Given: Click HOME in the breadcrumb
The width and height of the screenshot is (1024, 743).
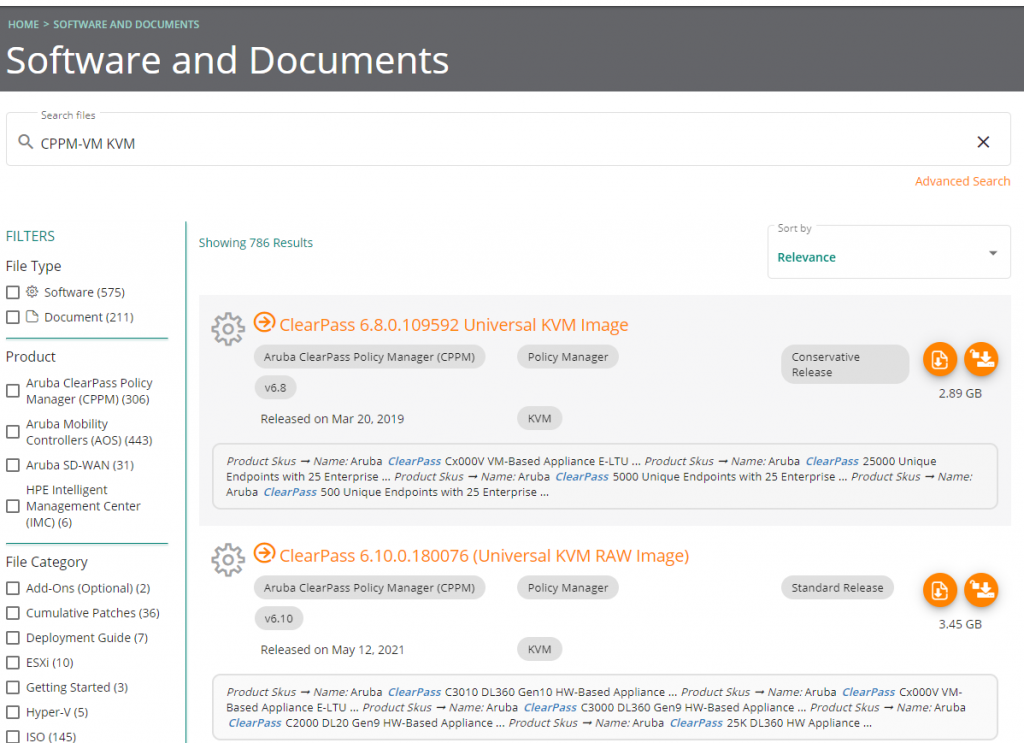Looking at the screenshot, I should point(23,24).
